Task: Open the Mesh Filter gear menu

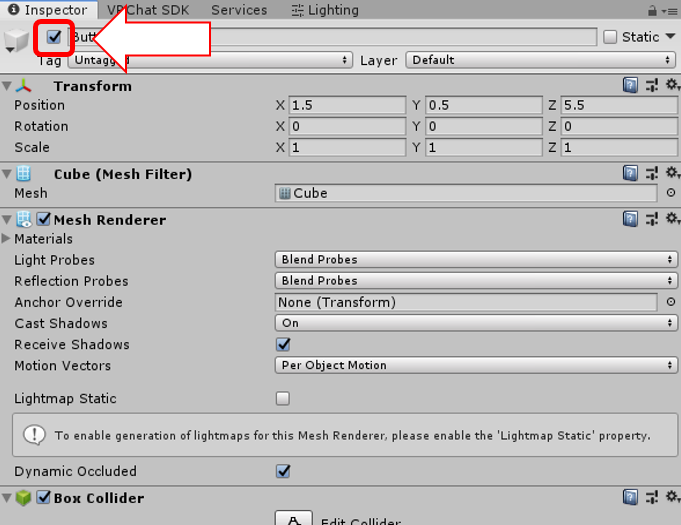Action: 672,173
